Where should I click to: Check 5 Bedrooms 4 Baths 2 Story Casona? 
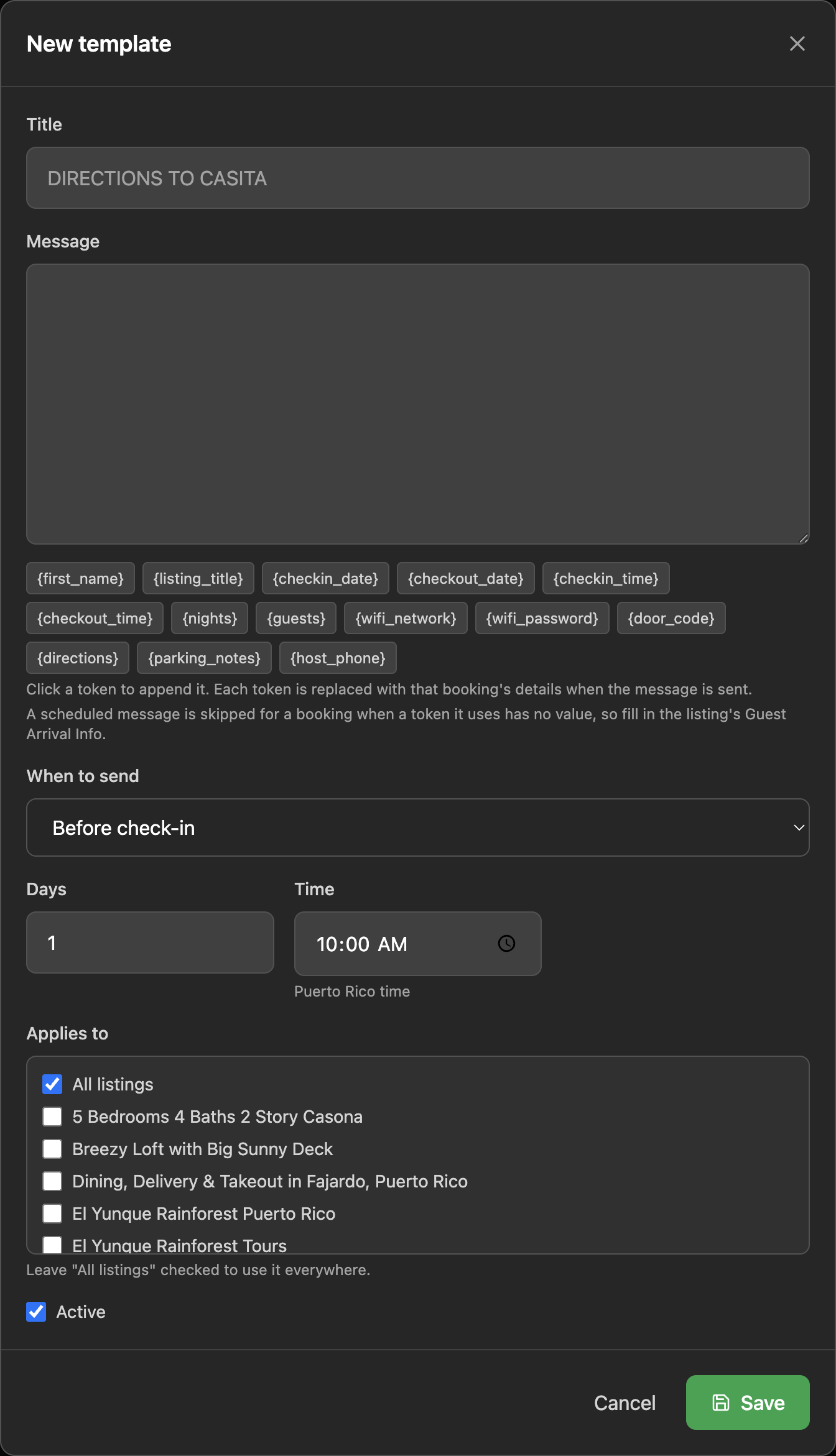52,1117
